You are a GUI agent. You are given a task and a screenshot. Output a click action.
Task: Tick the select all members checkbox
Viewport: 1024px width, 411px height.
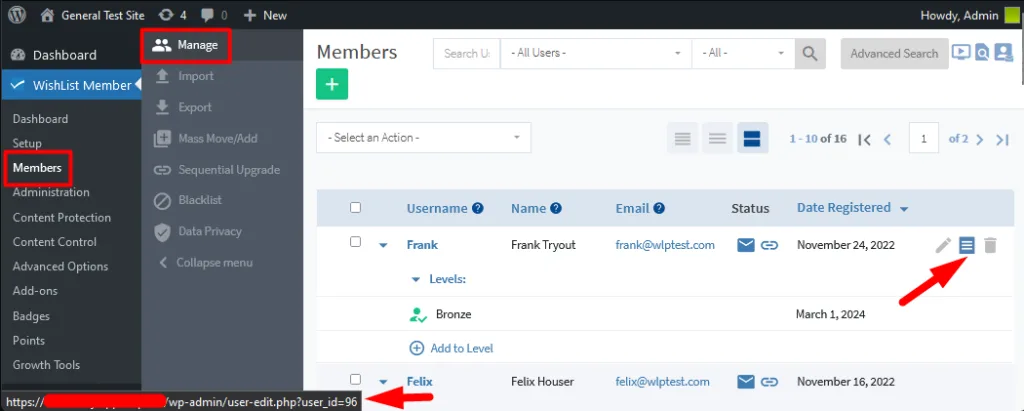355,208
